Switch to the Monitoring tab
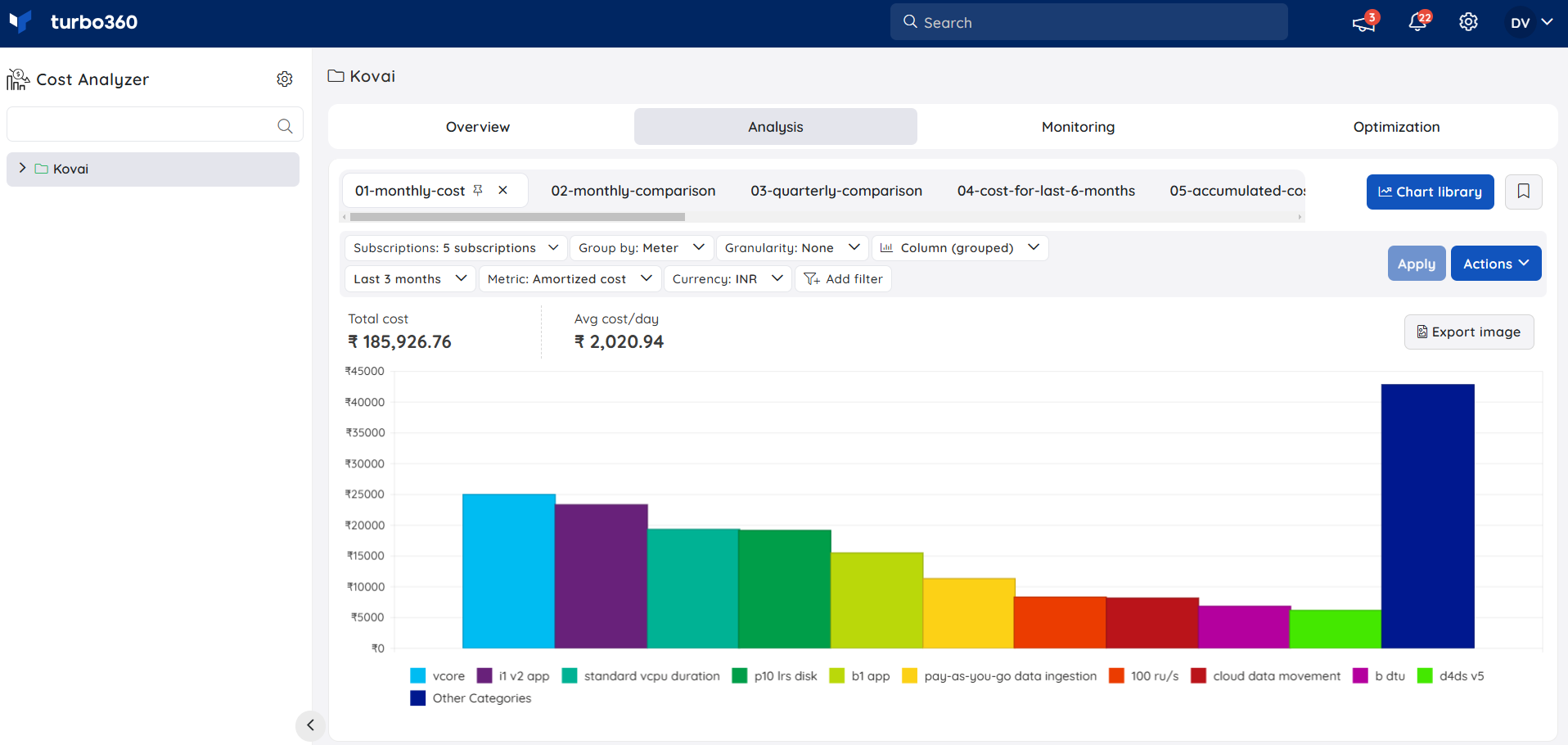Image resolution: width=1568 pixels, height=745 pixels. point(1078,127)
